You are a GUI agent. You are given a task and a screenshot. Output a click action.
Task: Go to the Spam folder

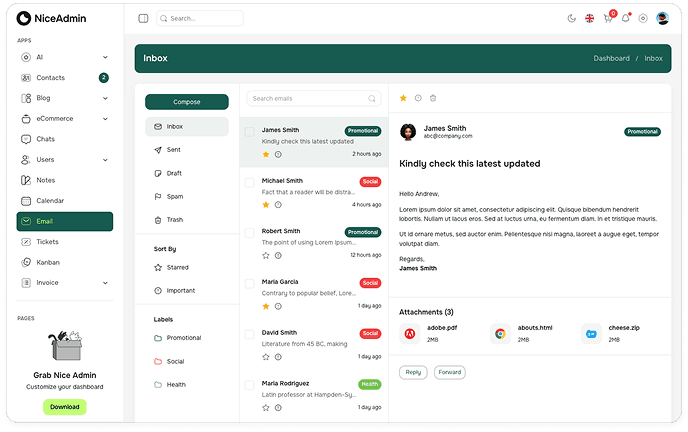pyautogui.click(x=175, y=196)
